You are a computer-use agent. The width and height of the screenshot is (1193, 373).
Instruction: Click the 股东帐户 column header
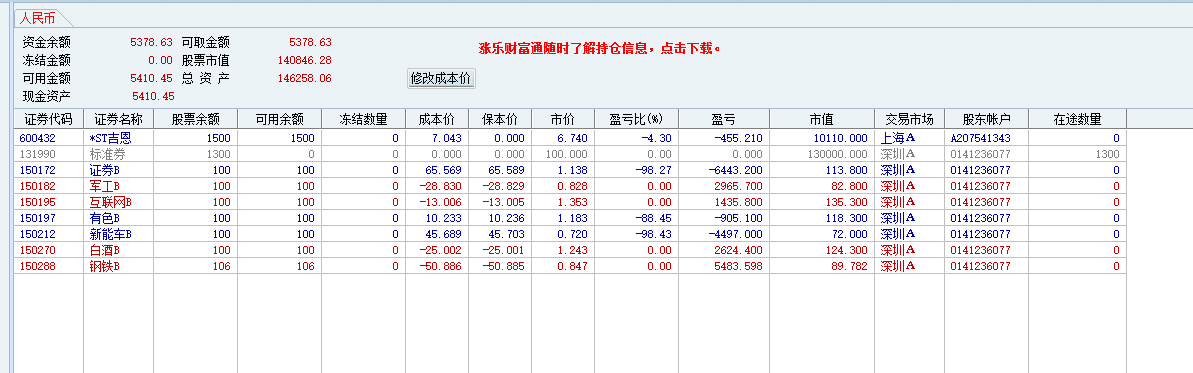[x=987, y=120]
